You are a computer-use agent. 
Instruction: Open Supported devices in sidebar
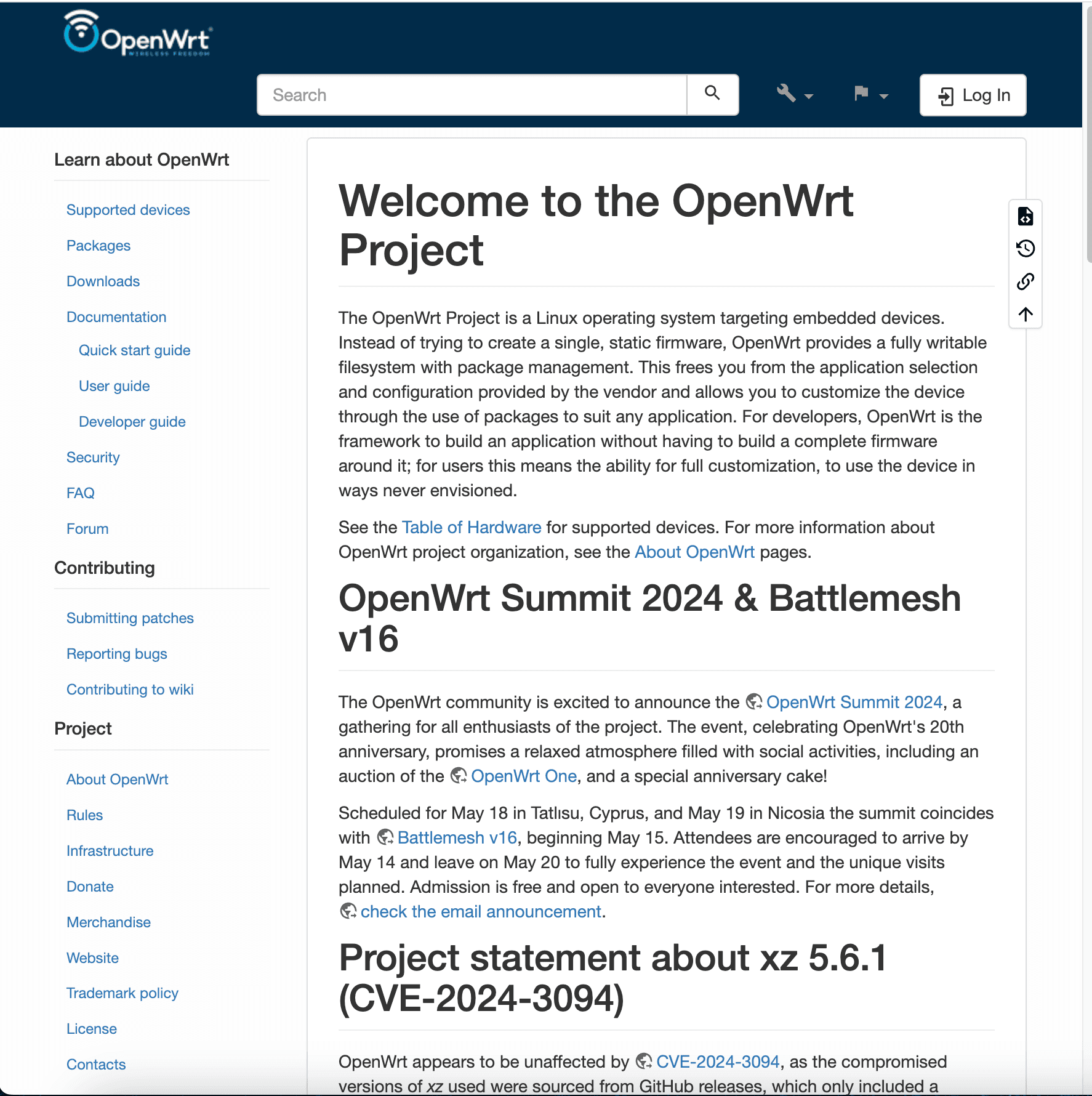pyautogui.click(x=128, y=210)
